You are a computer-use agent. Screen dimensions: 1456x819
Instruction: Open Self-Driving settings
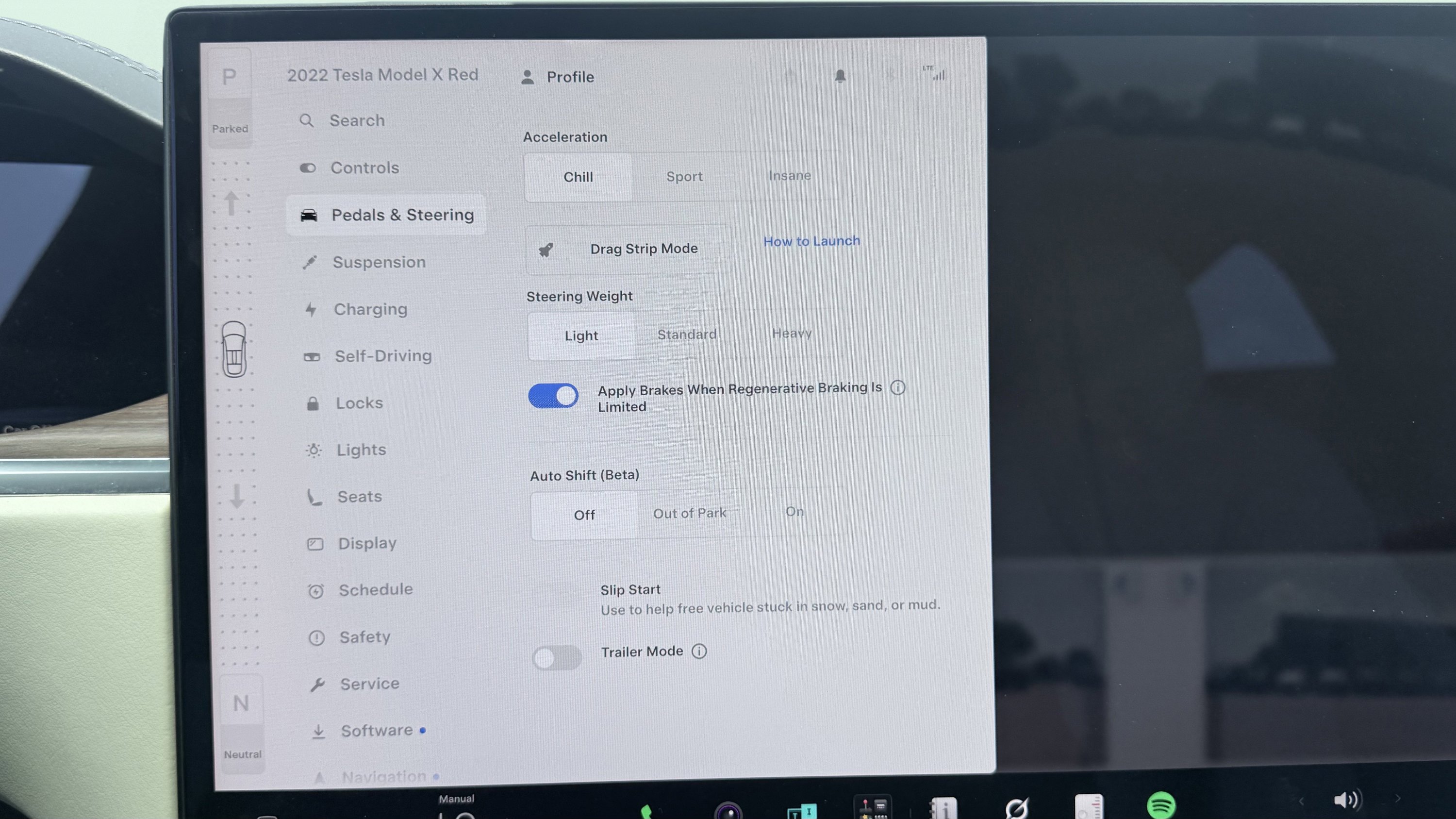(x=367, y=356)
